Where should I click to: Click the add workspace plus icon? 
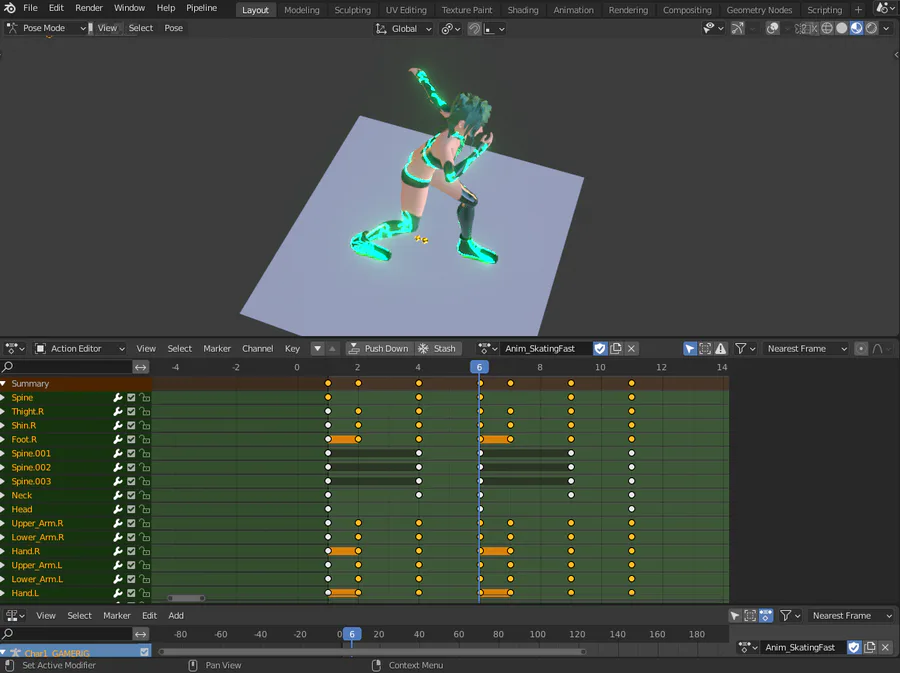tap(858, 10)
